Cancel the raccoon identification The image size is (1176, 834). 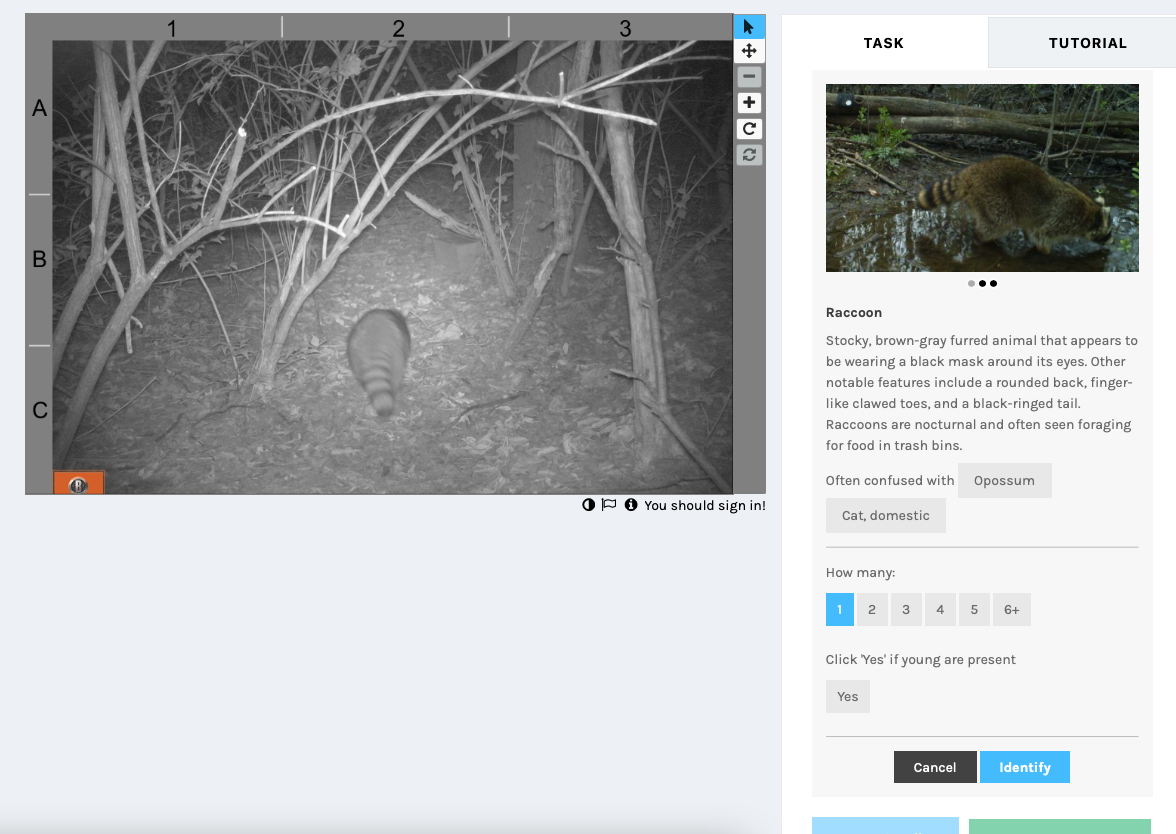(934, 767)
